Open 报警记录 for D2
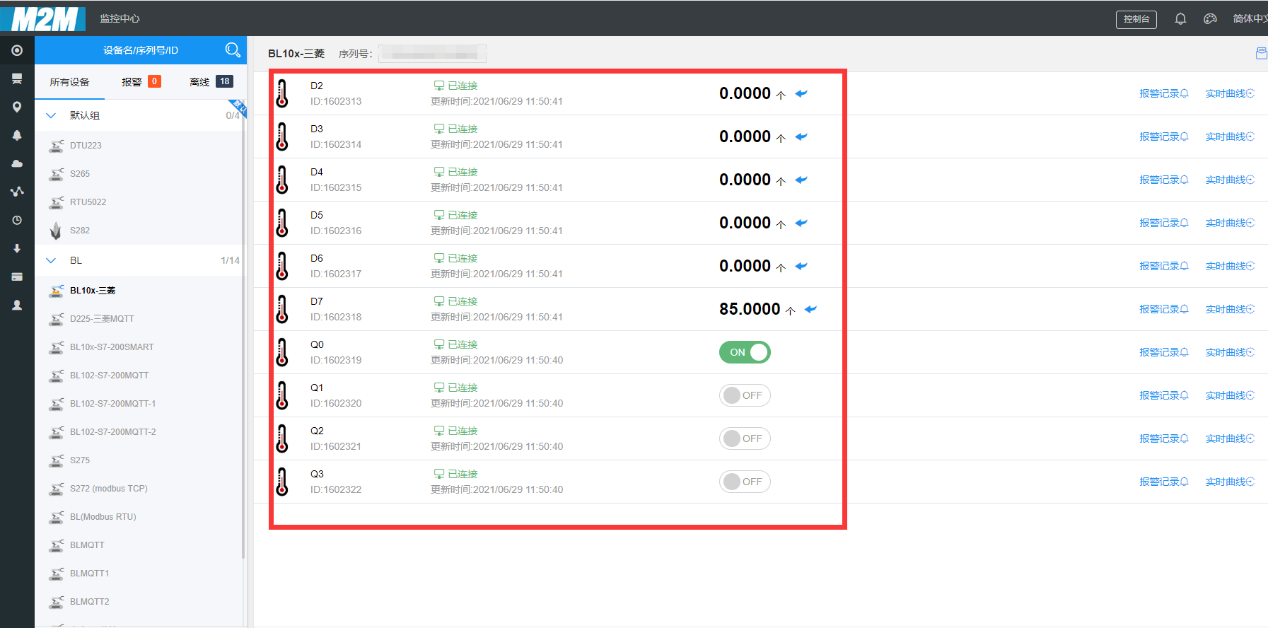 [x=1164, y=94]
